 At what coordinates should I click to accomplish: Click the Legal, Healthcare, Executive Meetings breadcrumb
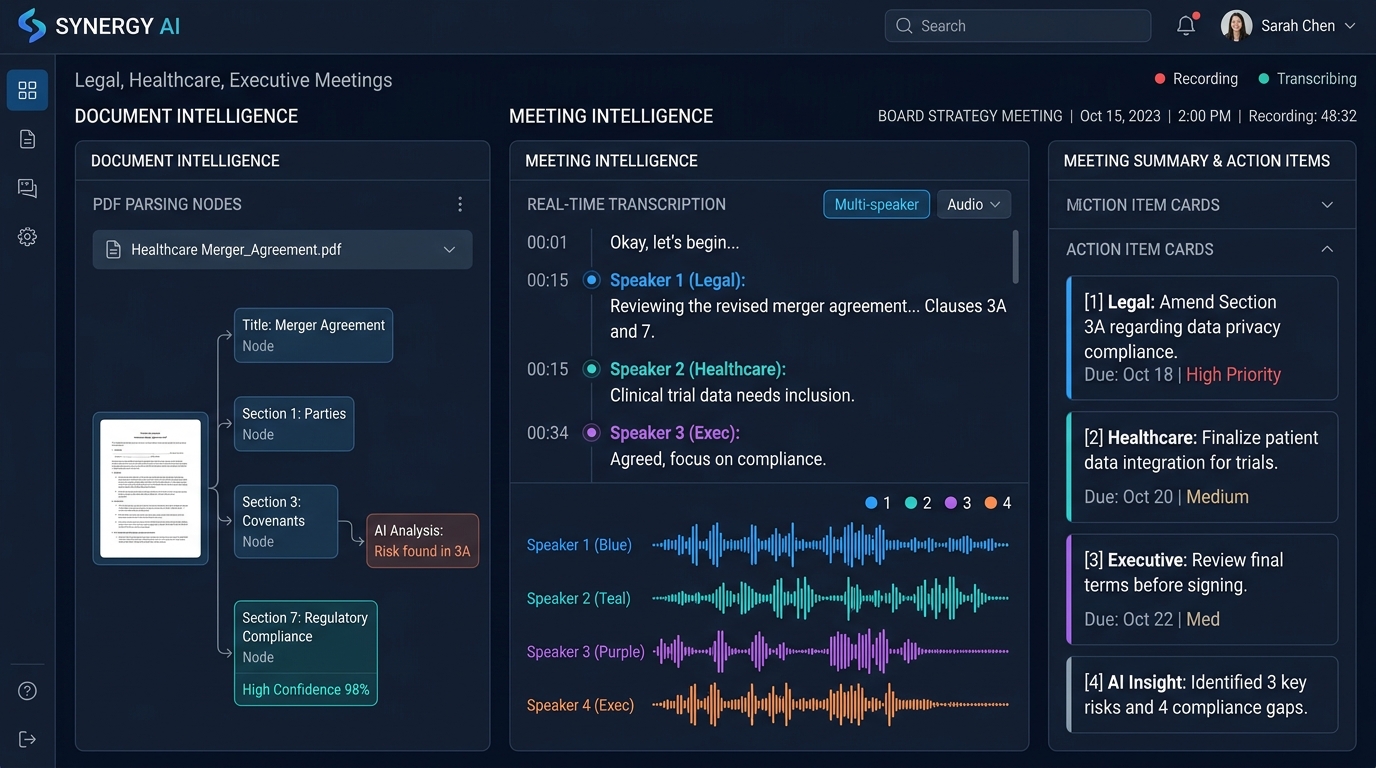[233, 80]
